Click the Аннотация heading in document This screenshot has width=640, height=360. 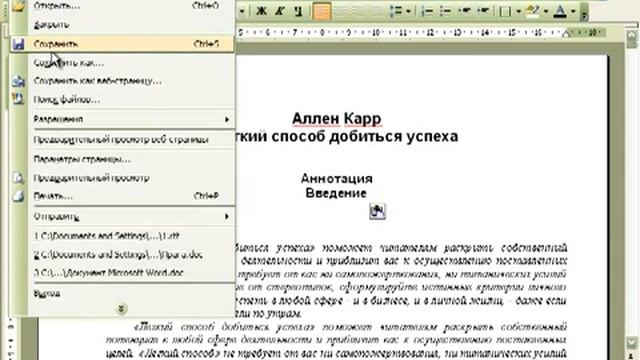coord(336,178)
